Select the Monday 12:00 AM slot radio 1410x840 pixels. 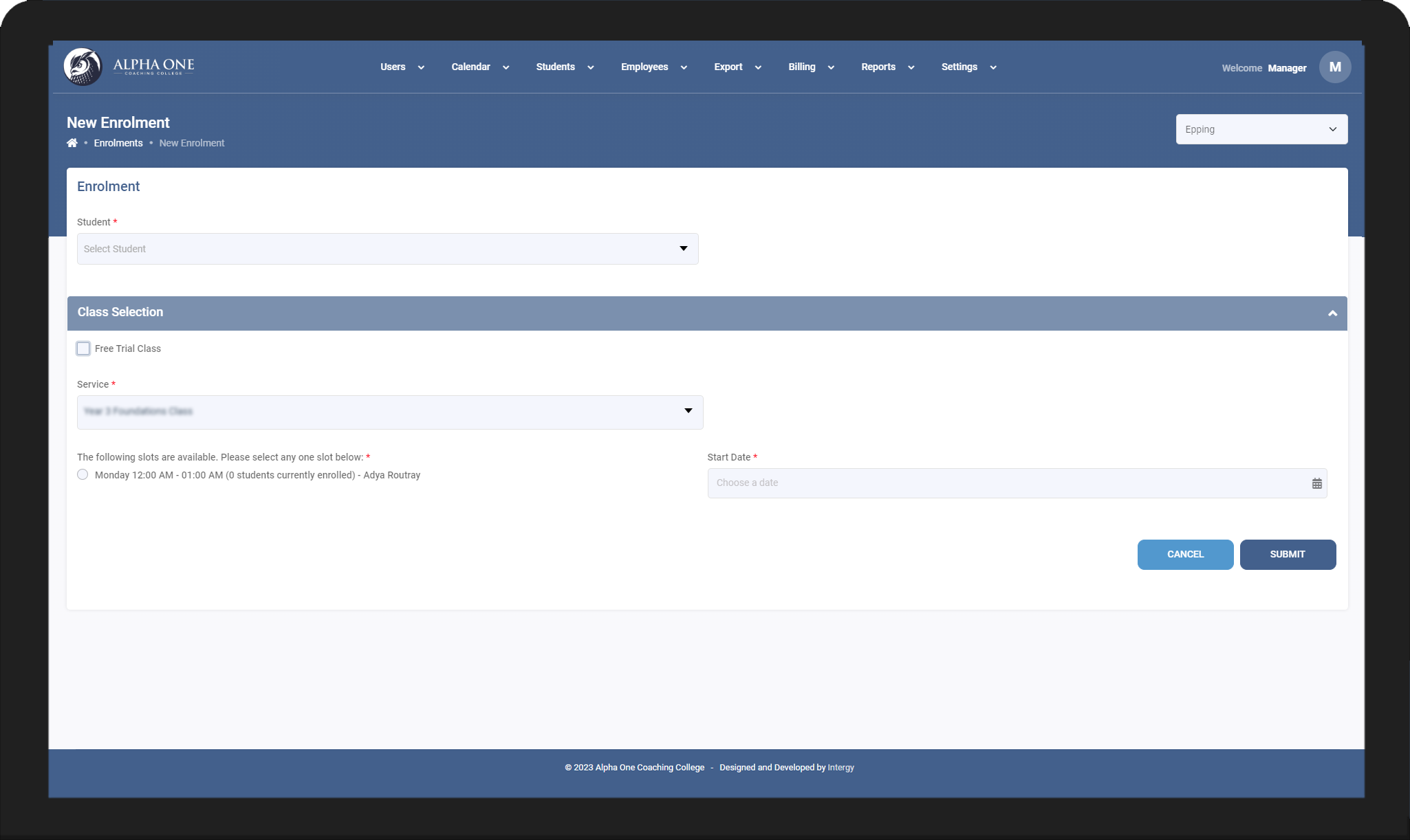pyautogui.click(x=83, y=474)
